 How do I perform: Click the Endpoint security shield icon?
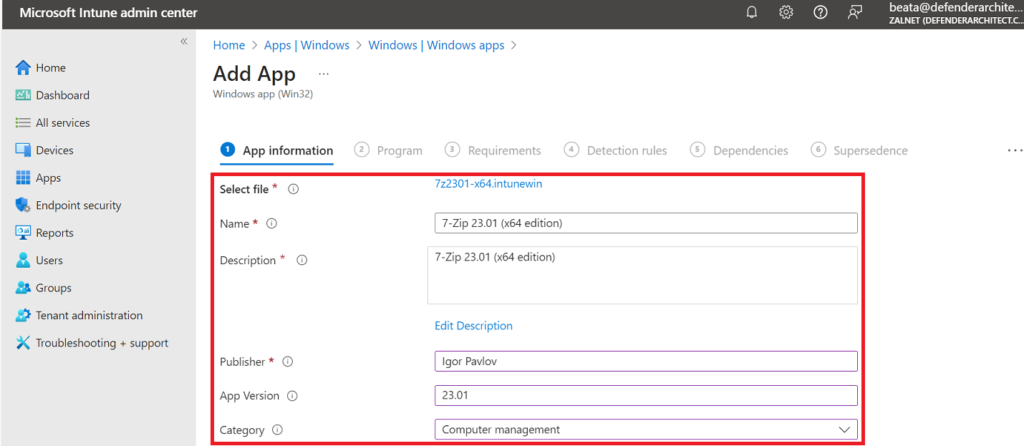click(24, 205)
